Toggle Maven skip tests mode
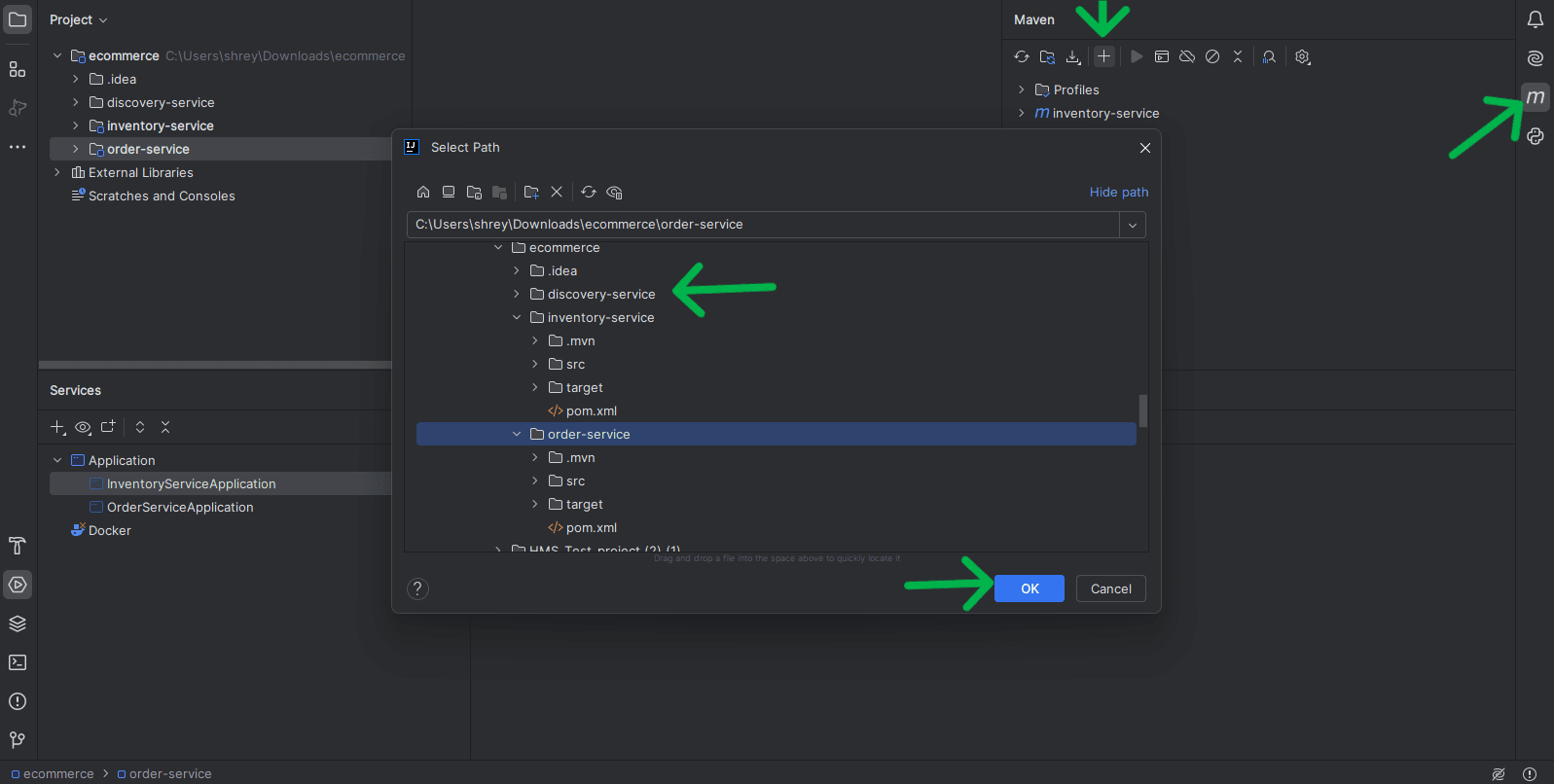Screen dimensions: 1554x784 (x=1212, y=56)
